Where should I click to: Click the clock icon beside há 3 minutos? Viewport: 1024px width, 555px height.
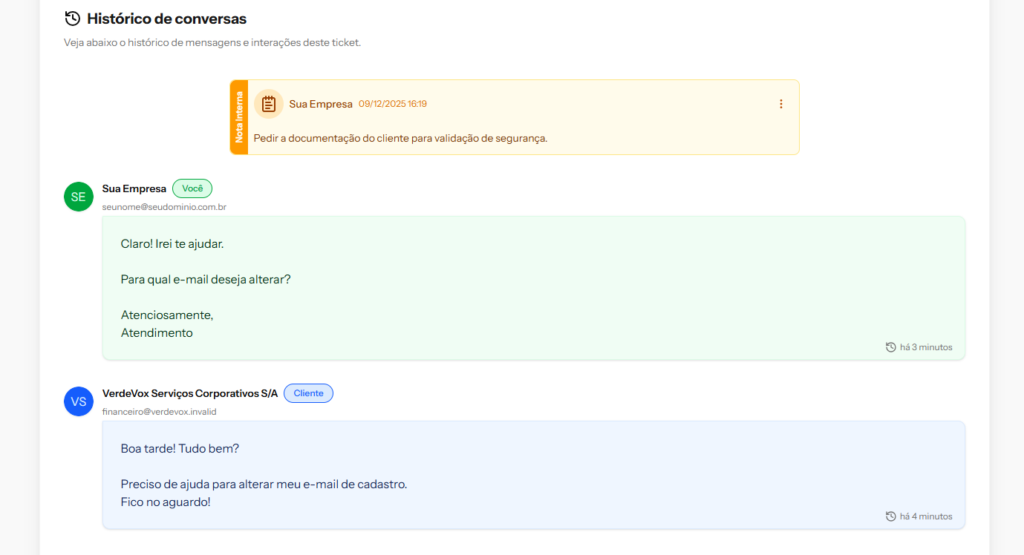point(891,347)
